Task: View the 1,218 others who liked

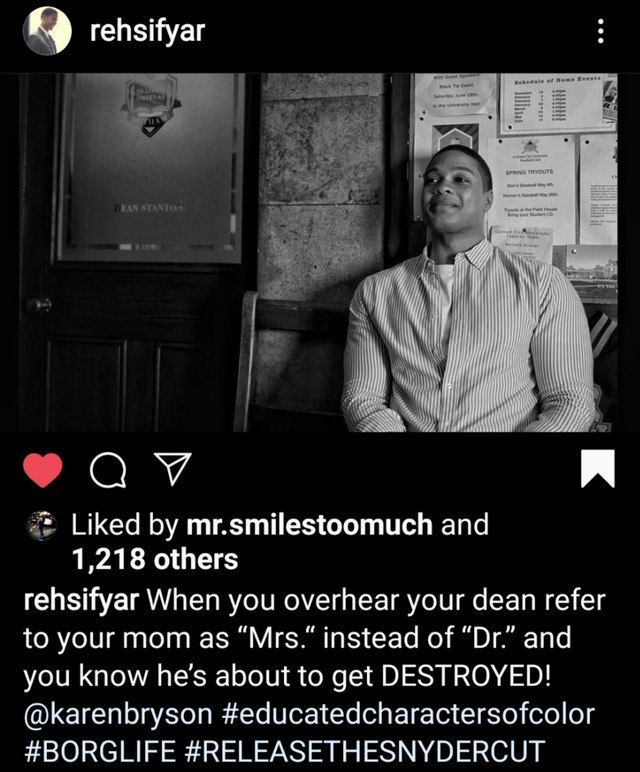Action: click(x=155, y=560)
